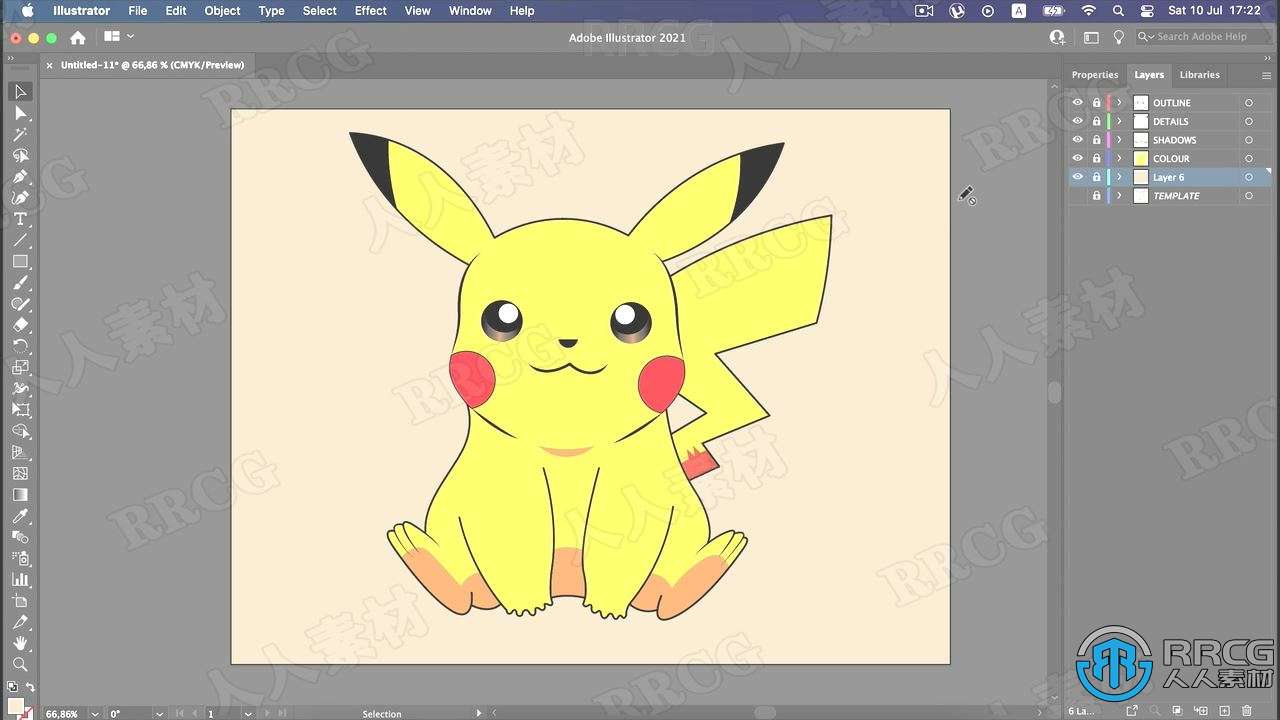Select the Column Graph tool

pyautogui.click(x=20, y=579)
